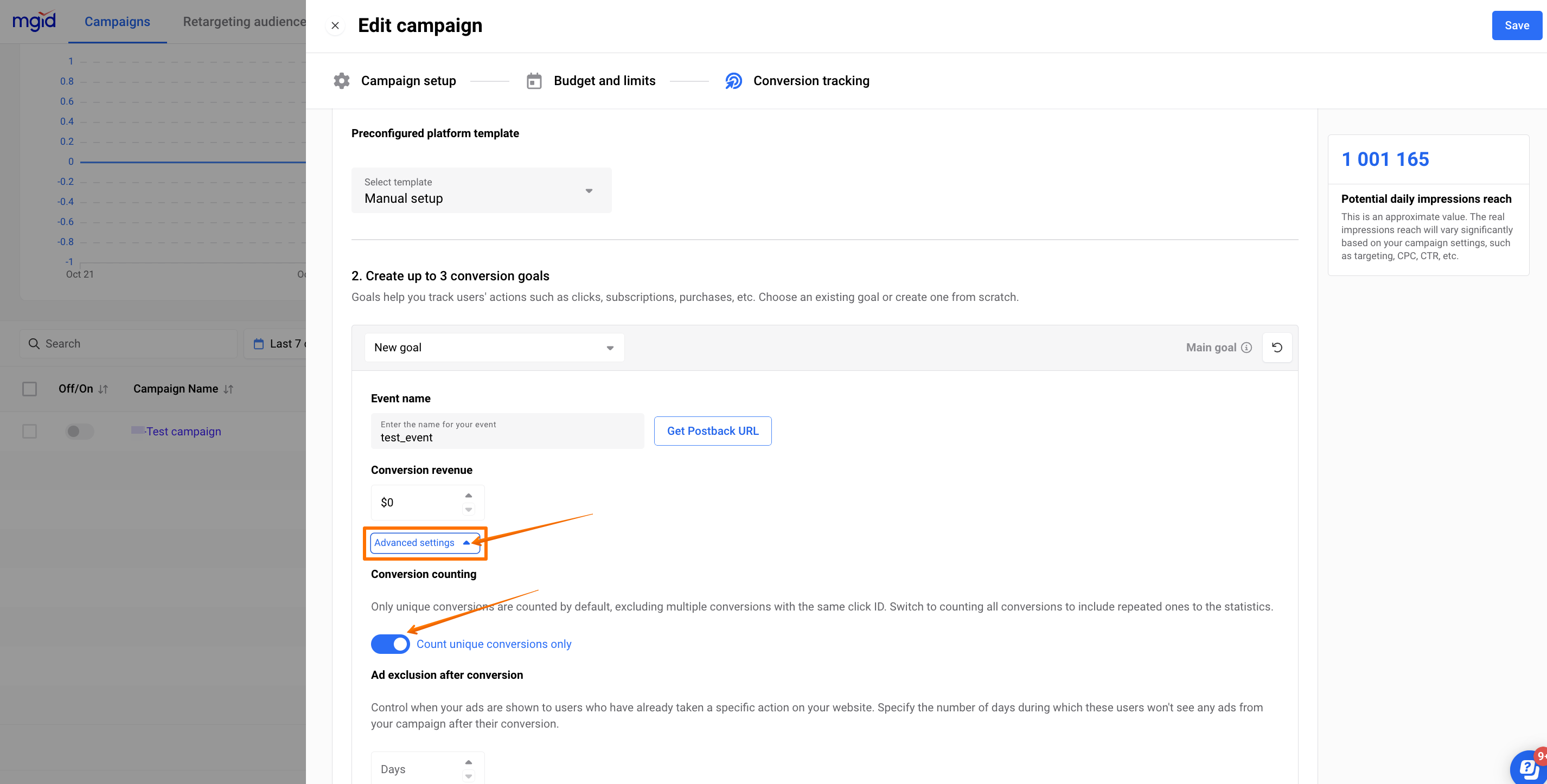
Task: Click the Campaign setup gear icon
Action: pyautogui.click(x=342, y=80)
